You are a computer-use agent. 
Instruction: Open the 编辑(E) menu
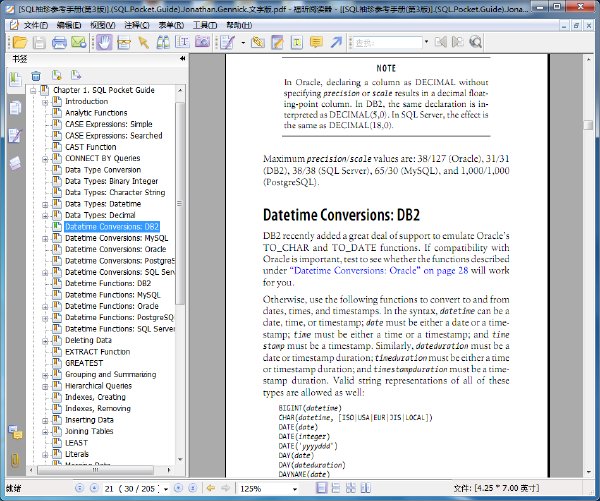[69, 25]
